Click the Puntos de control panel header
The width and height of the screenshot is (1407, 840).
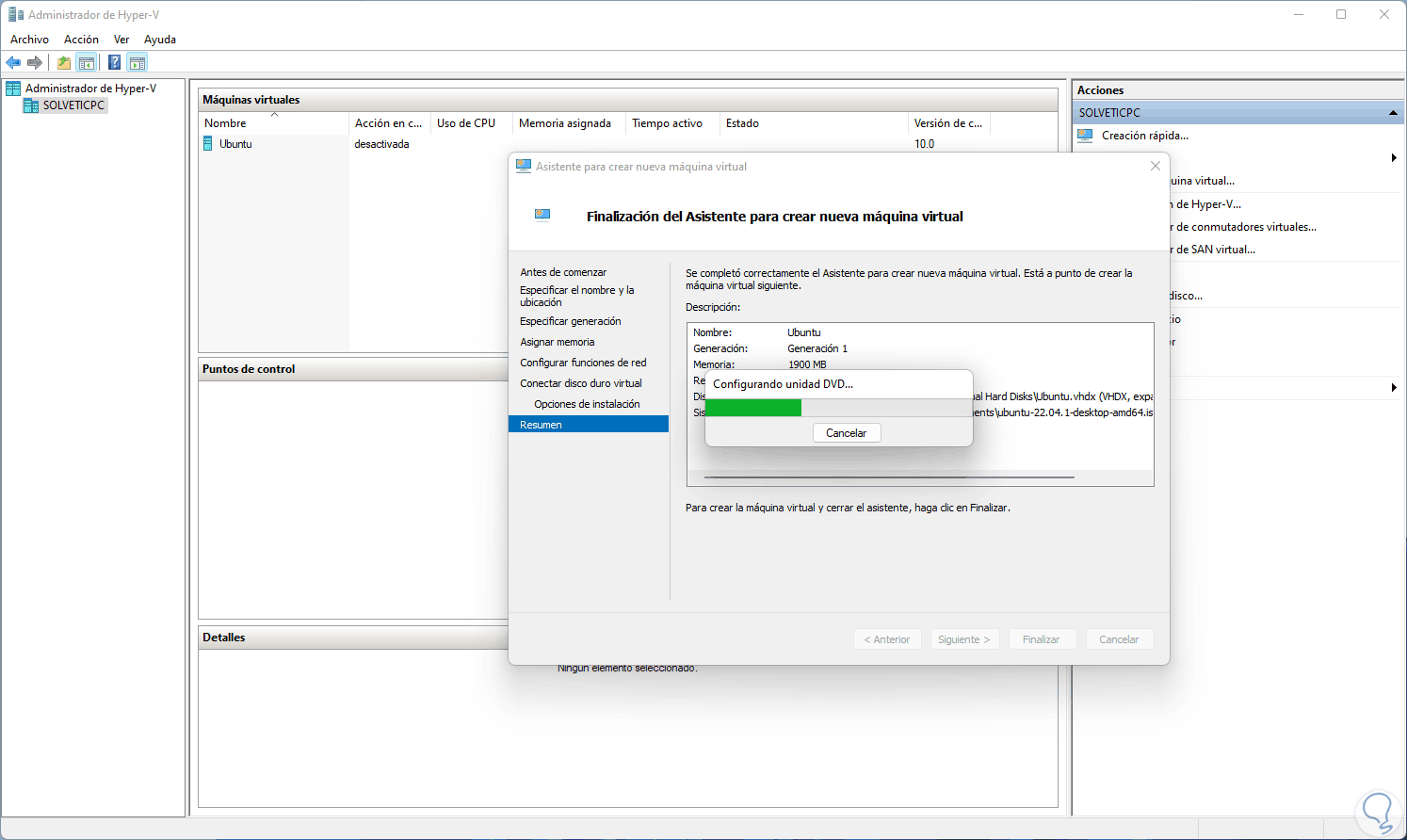[x=354, y=369]
